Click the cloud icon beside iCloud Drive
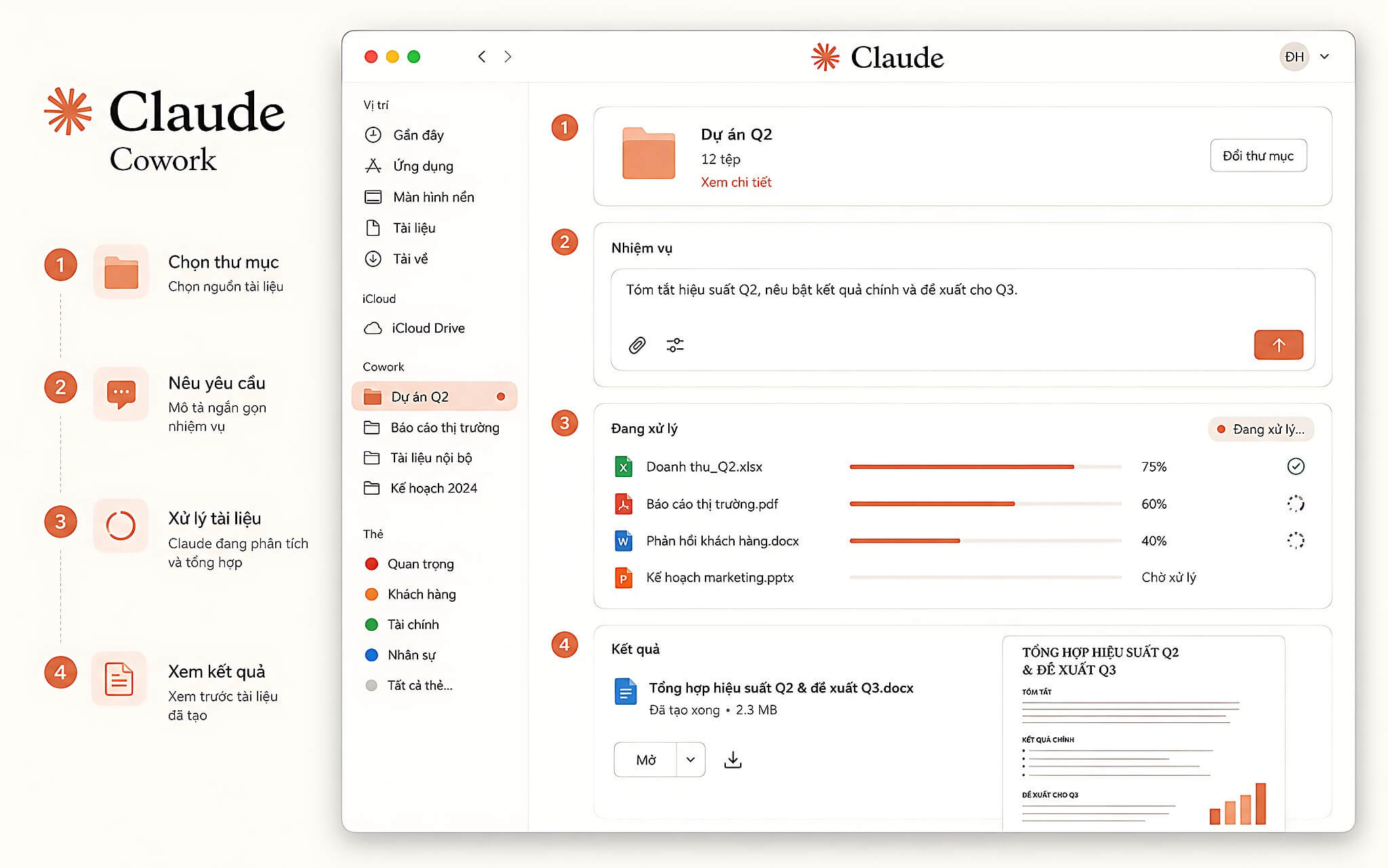Viewport: 1388px width, 868px height. pyautogui.click(x=373, y=328)
